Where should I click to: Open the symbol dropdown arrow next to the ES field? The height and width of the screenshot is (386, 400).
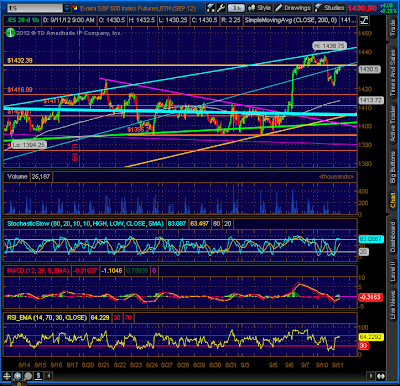67,8
